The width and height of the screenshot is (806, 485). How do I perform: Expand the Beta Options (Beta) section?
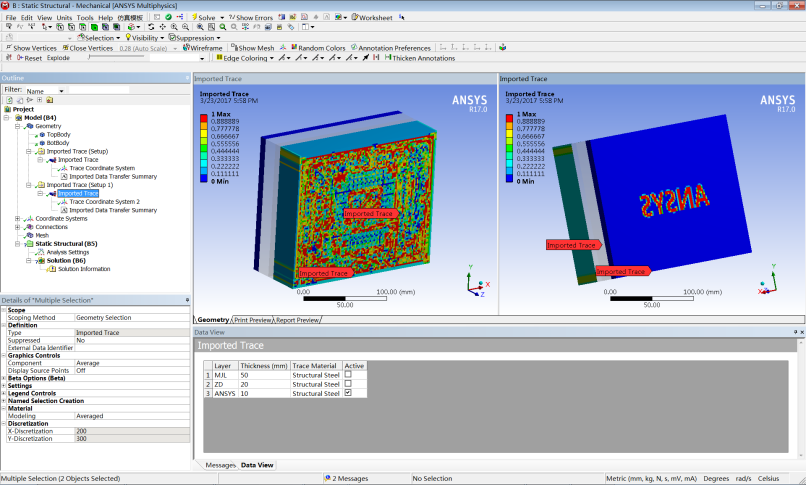[4, 378]
